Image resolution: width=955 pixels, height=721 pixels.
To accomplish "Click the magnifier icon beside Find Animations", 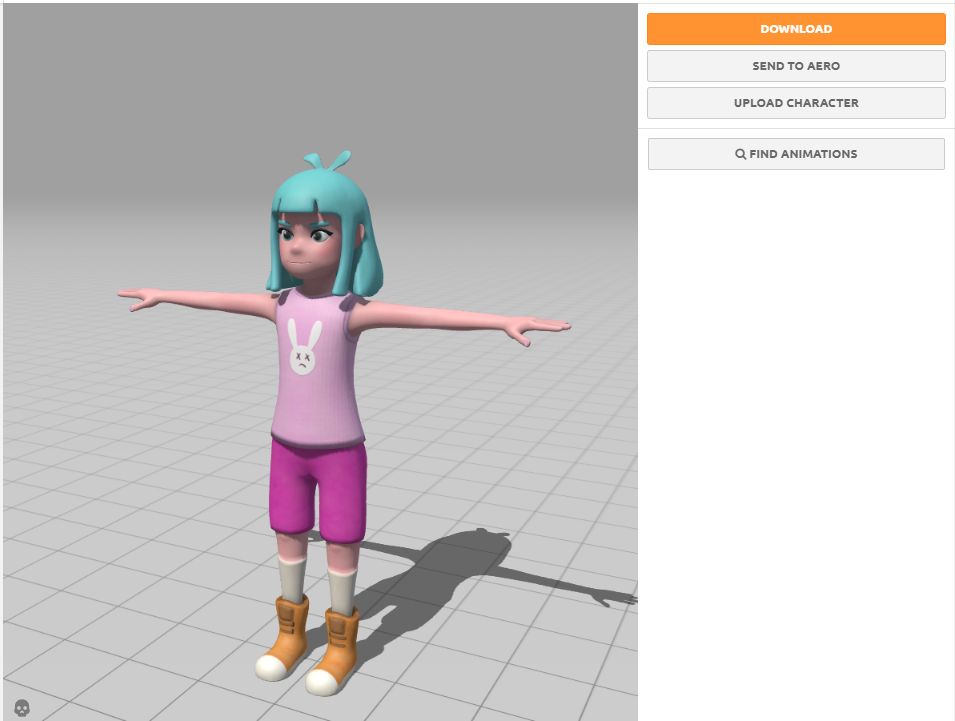I will tap(740, 154).
